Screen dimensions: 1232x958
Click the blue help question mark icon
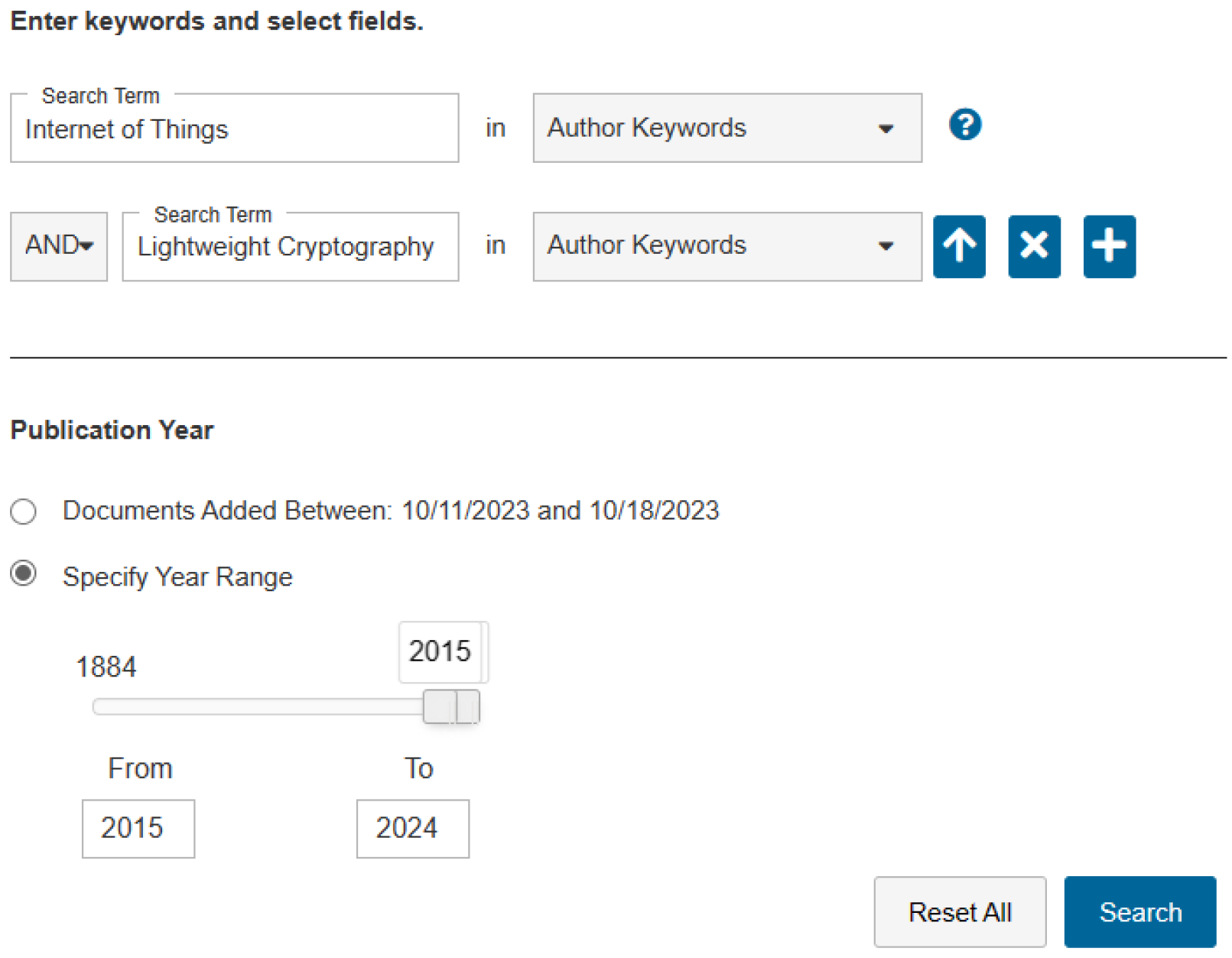coord(964,125)
